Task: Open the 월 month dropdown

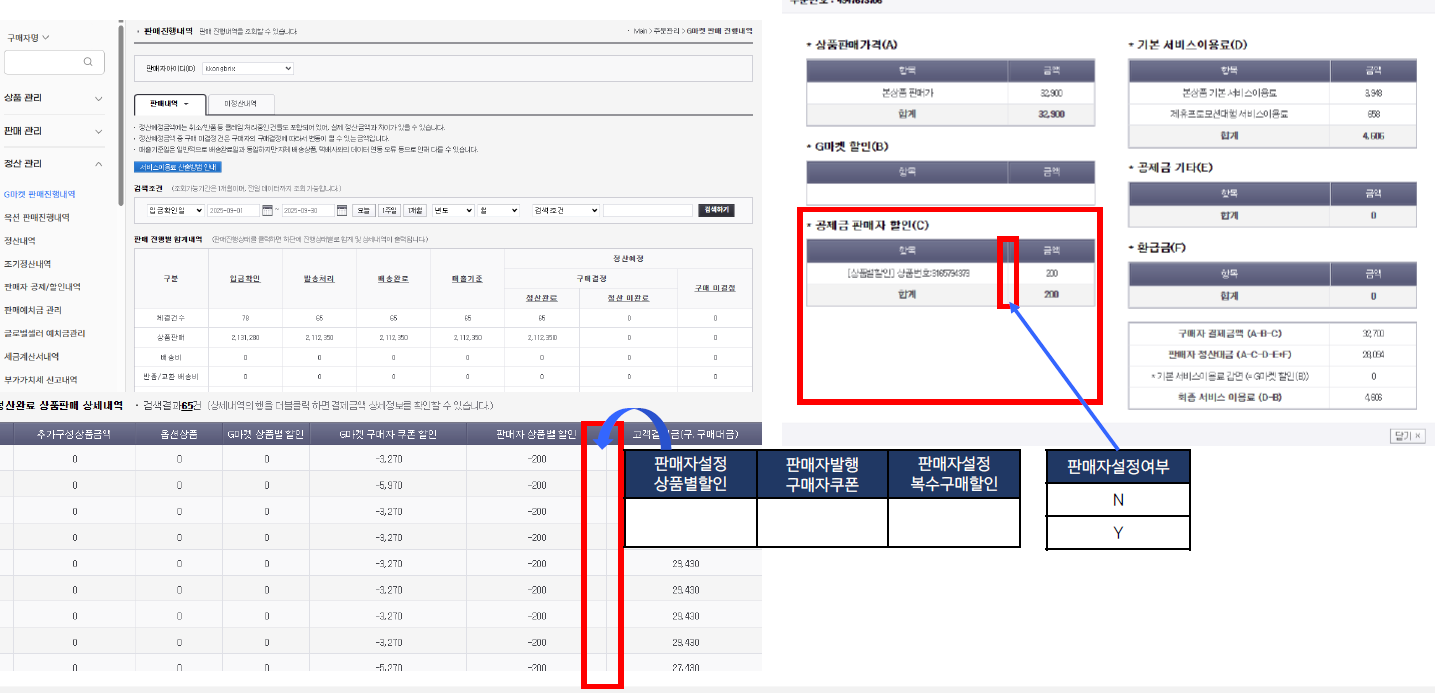Action: click(x=499, y=211)
